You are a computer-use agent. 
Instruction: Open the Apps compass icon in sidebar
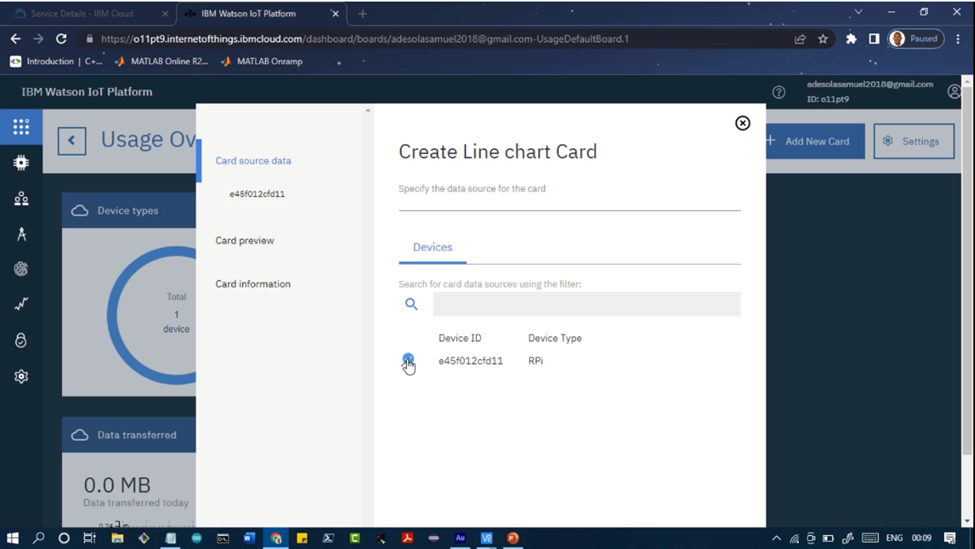pyautogui.click(x=21, y=234)
